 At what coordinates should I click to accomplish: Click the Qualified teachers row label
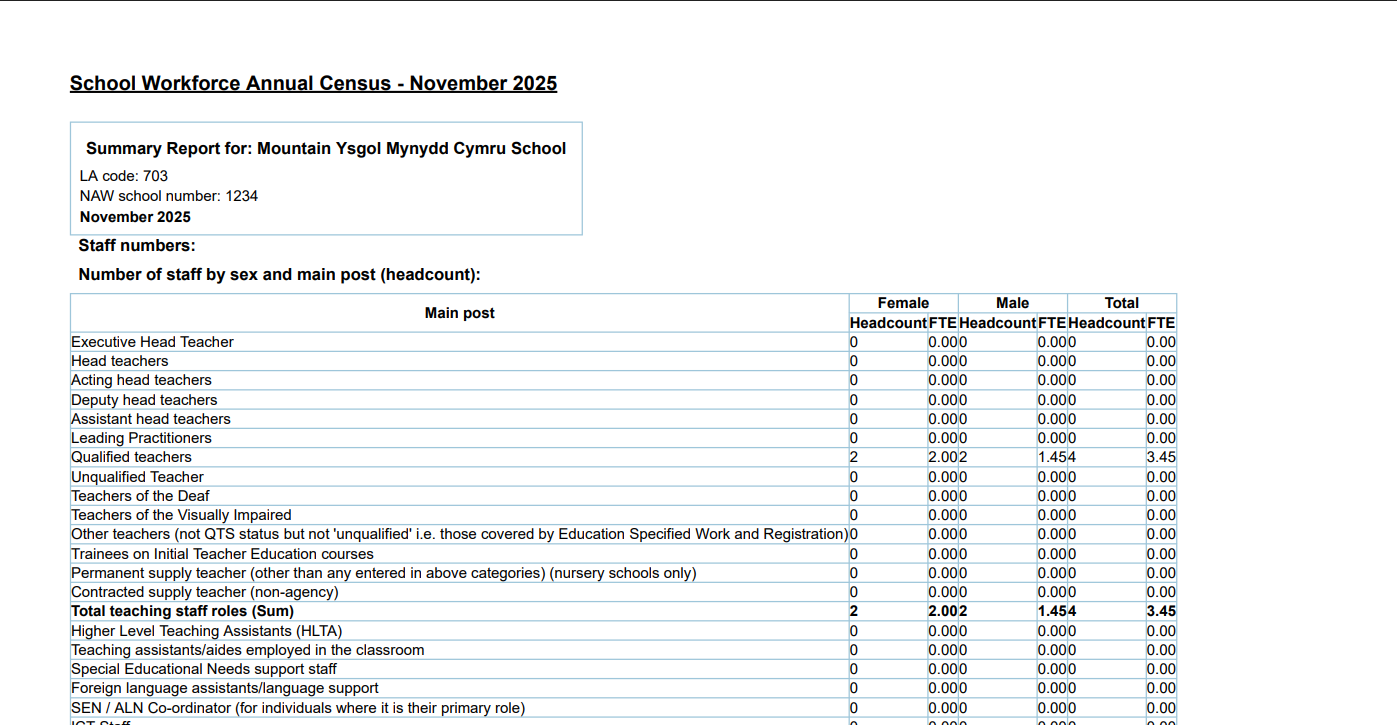pos(131,457)
